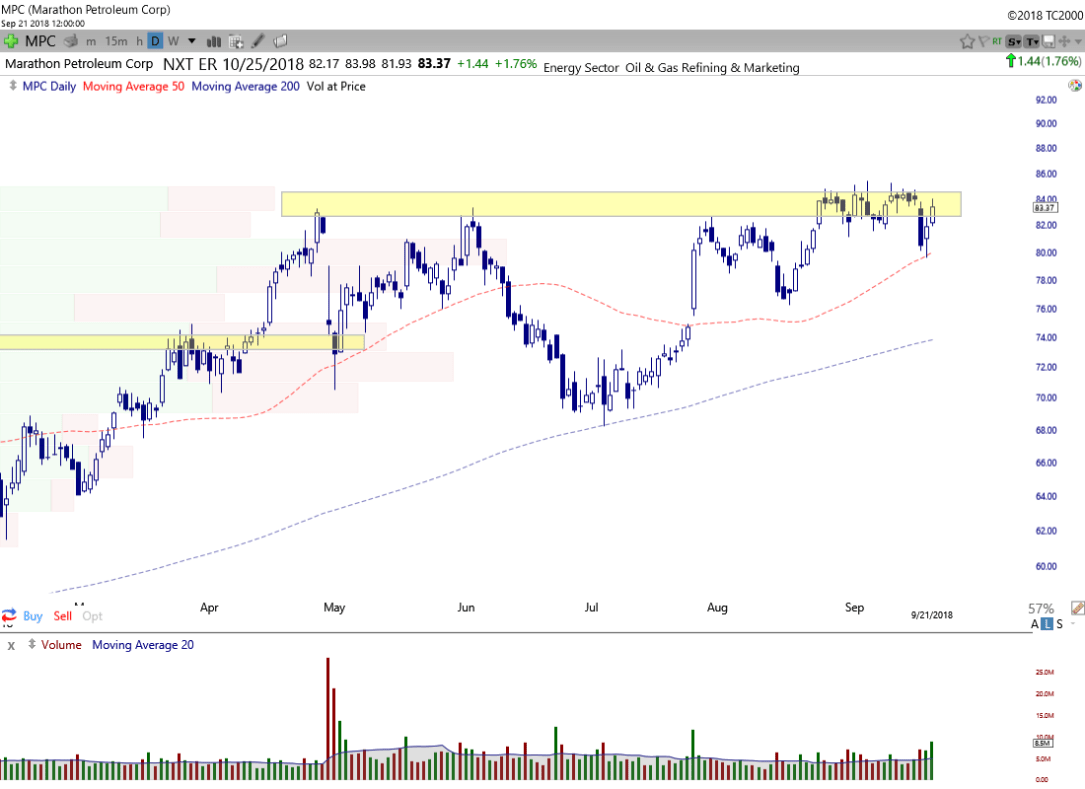Click the notes icon after the pencil

coord(280,41)
